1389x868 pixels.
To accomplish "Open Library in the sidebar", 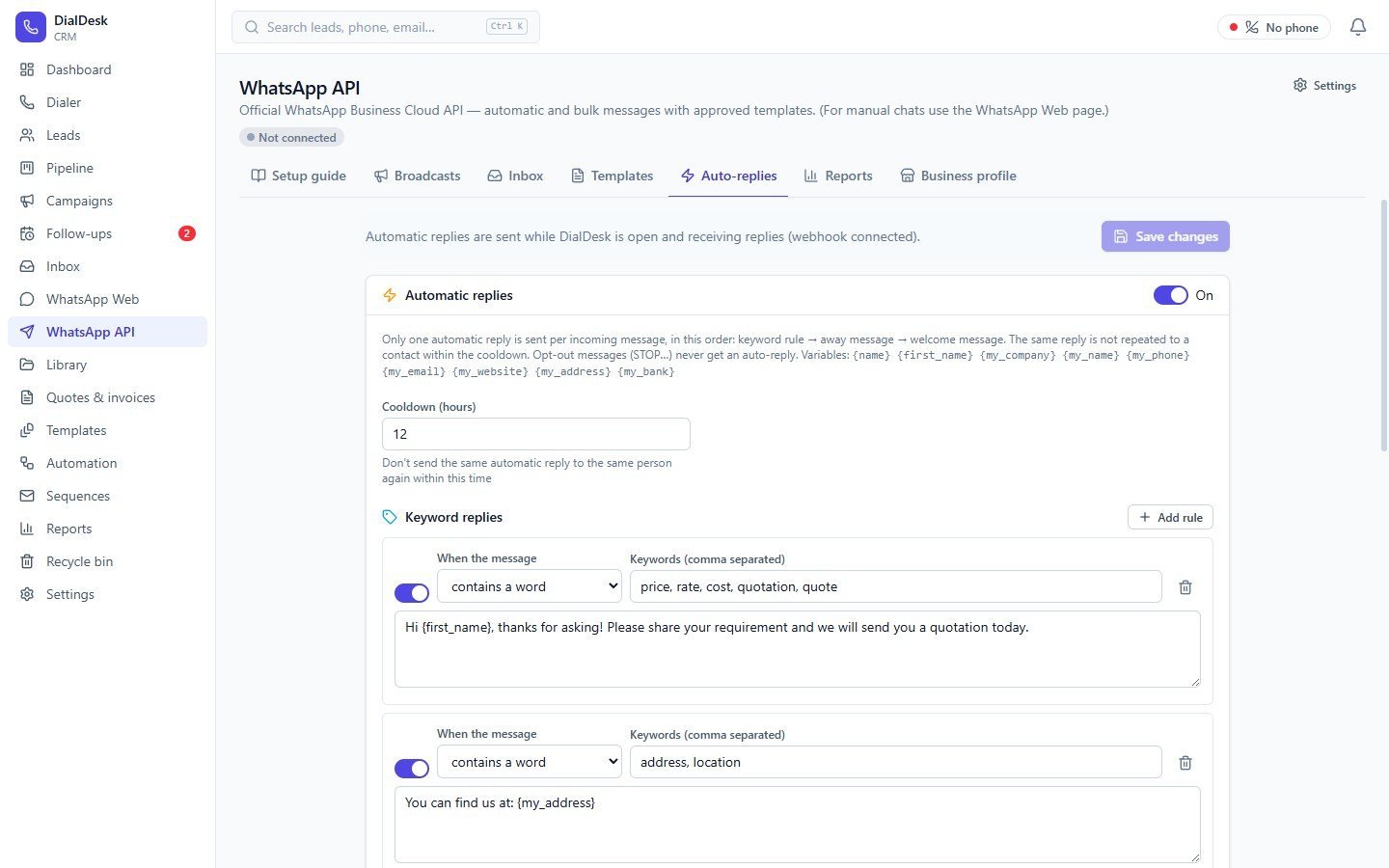I will (x=107, y=365).
